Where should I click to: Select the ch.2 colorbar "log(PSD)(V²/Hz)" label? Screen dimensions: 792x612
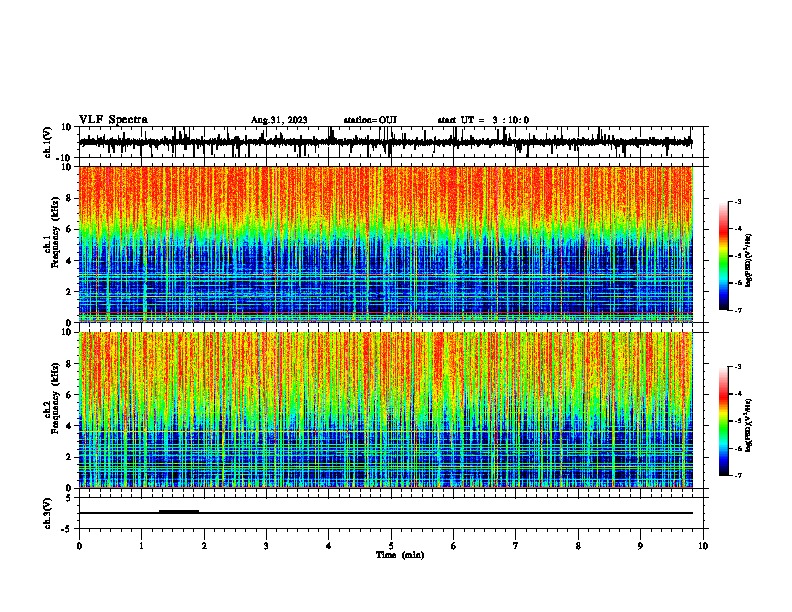[748, 425]
